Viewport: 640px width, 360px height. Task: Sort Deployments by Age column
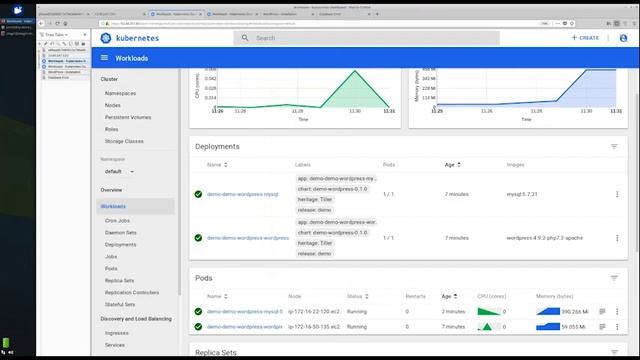point(453,165)
